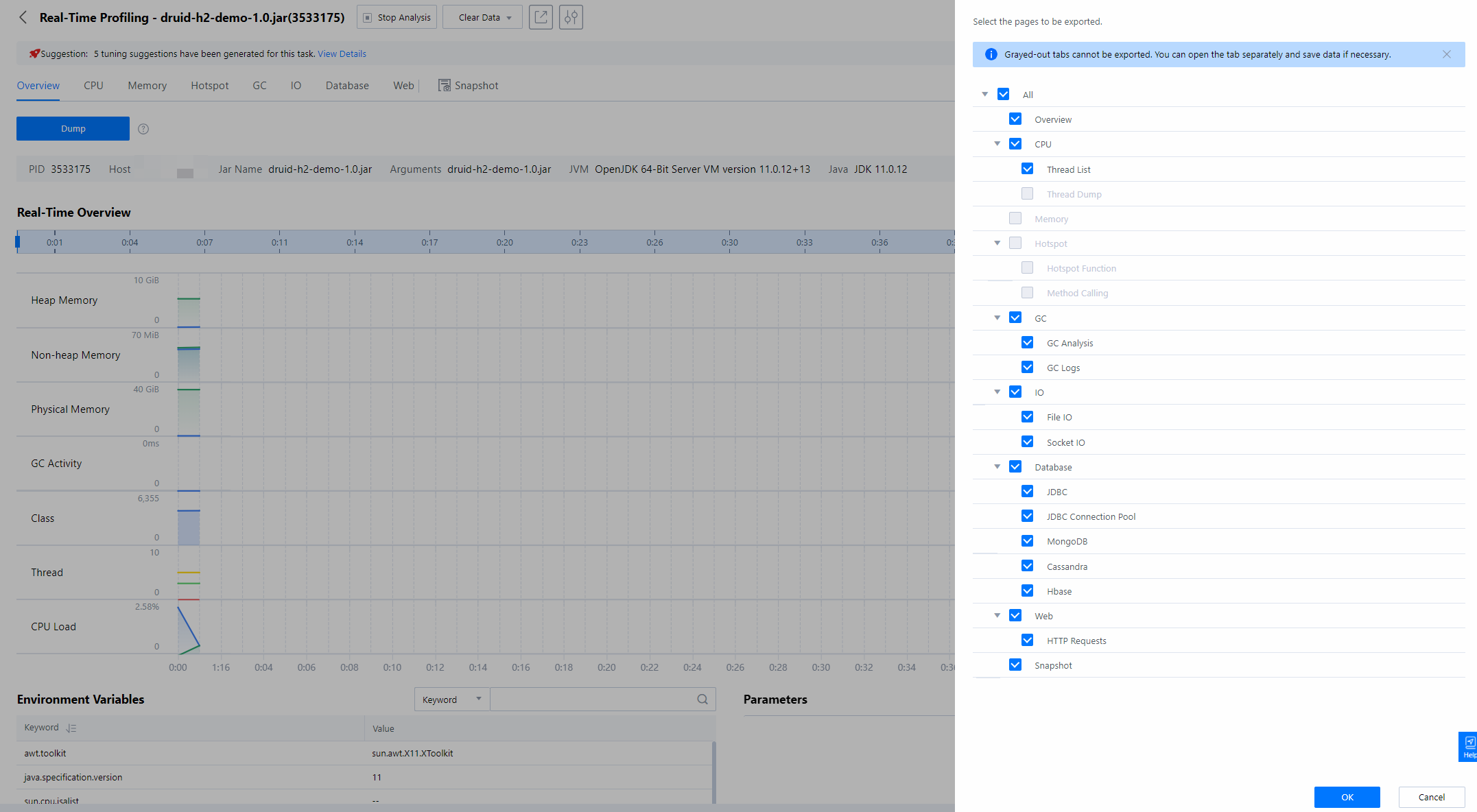The image size is (1477, 812).
Task: Click the Cancel button
Action: (1432, 797)
